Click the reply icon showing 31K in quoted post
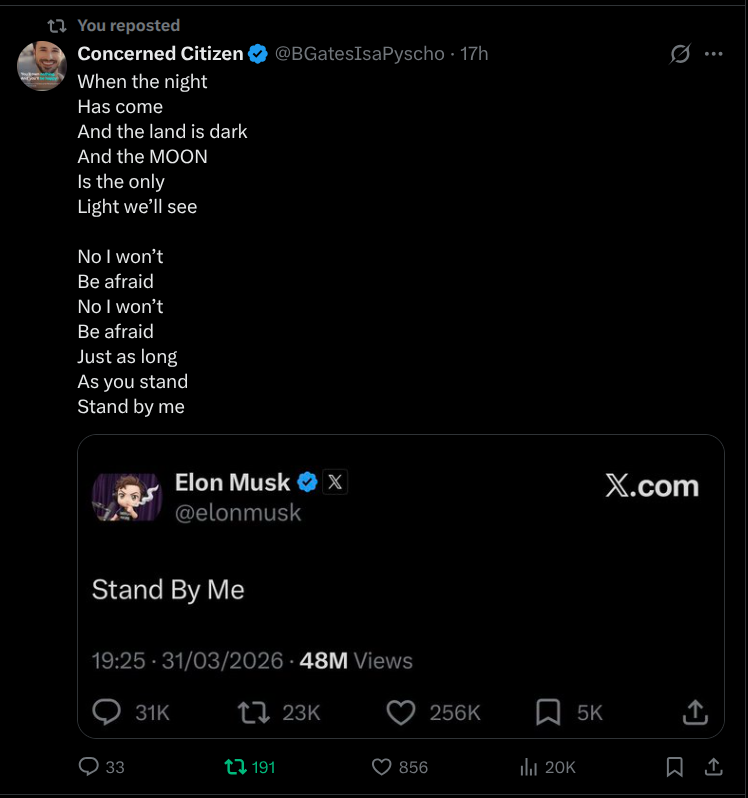748x798 pixels. pos(107,712)
